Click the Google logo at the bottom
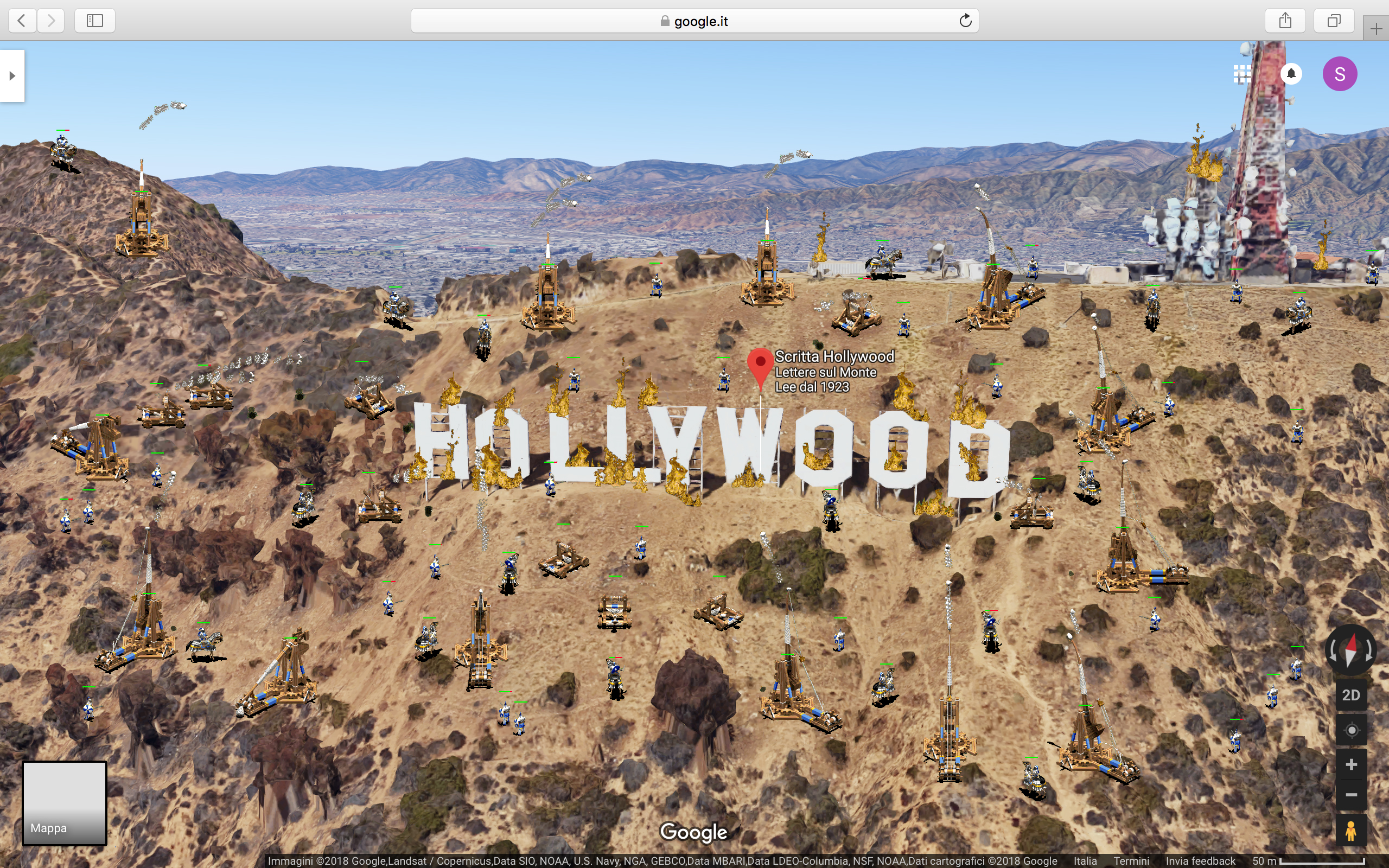This screenshot has height=868, width=1389. [693, 832]
